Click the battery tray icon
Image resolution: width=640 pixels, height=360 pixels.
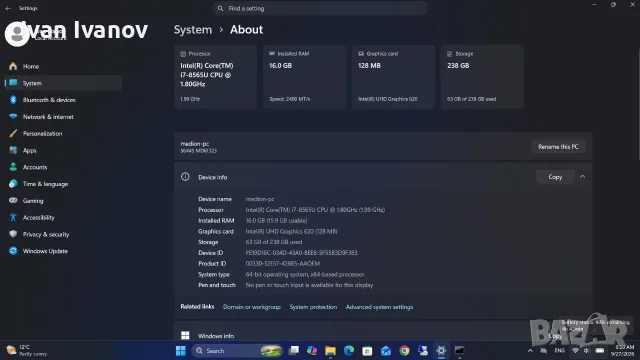[600, 351]
